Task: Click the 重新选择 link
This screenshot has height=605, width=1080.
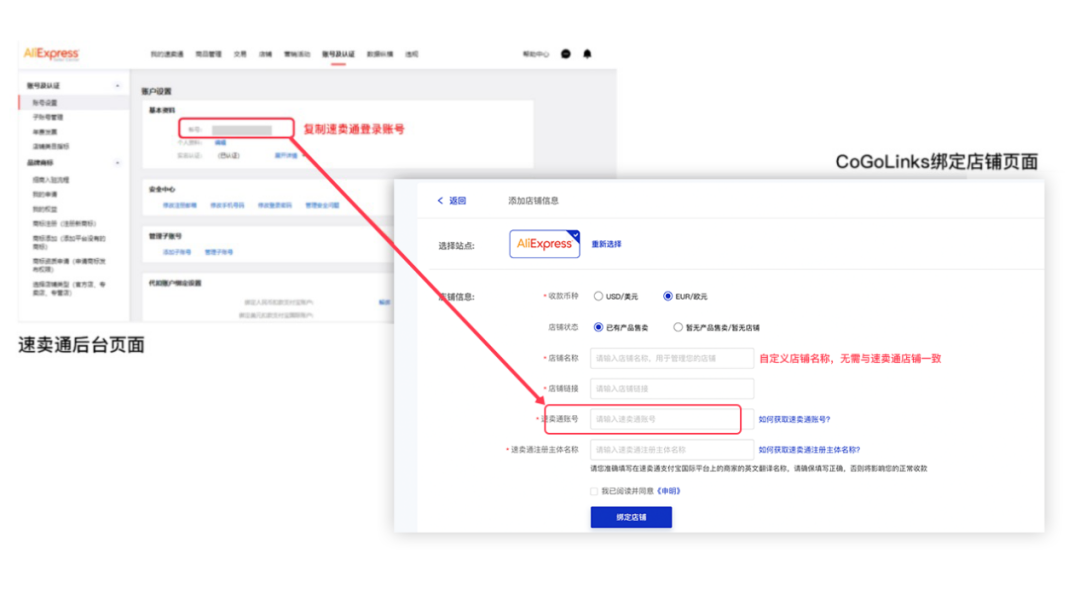Action: pyautogui.click(x=606, y=244)
